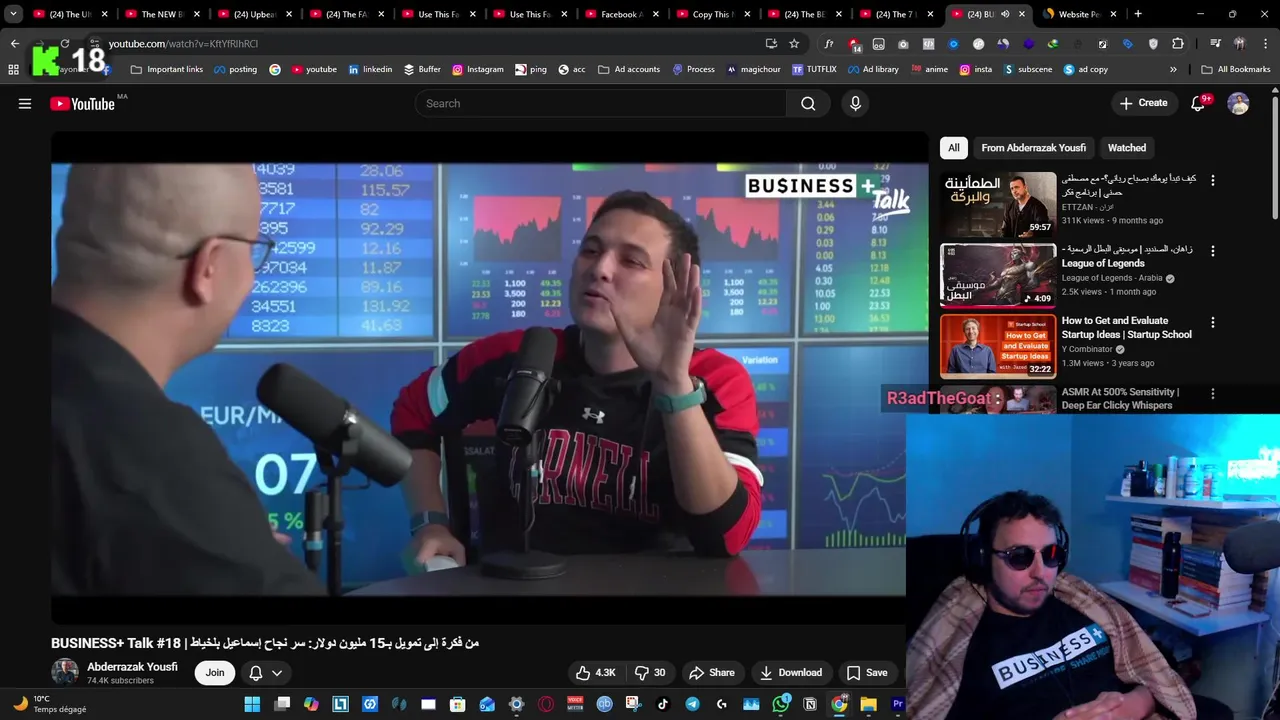Select the All filter chip
1280x720 pixels.
(954, 148)
